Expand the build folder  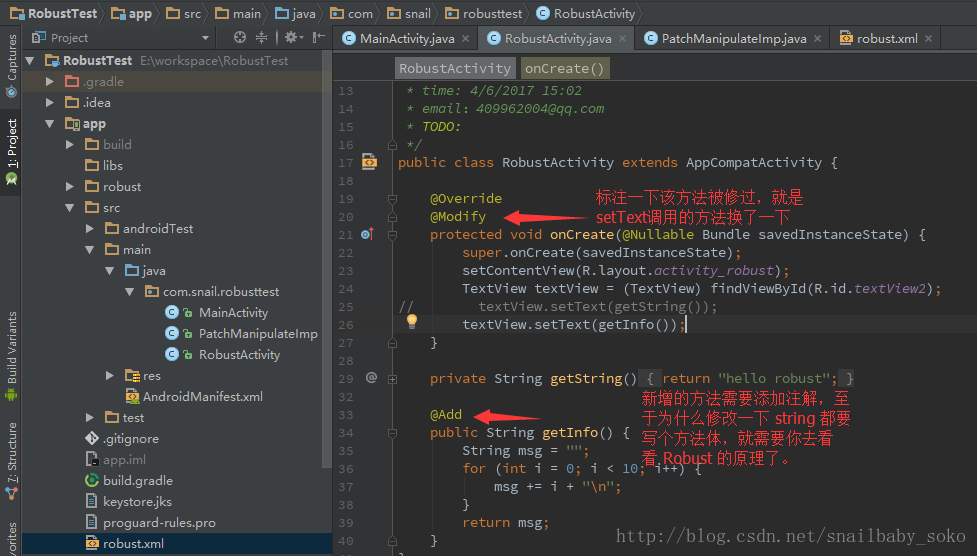pyautogui.click(x=70, y=145)
